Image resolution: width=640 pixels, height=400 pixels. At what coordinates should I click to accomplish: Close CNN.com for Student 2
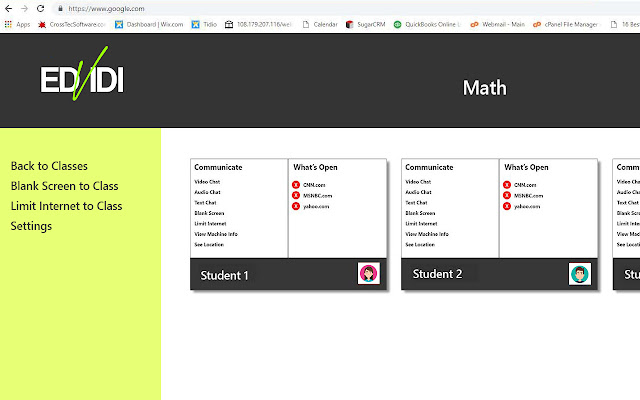tap(507, 185)
